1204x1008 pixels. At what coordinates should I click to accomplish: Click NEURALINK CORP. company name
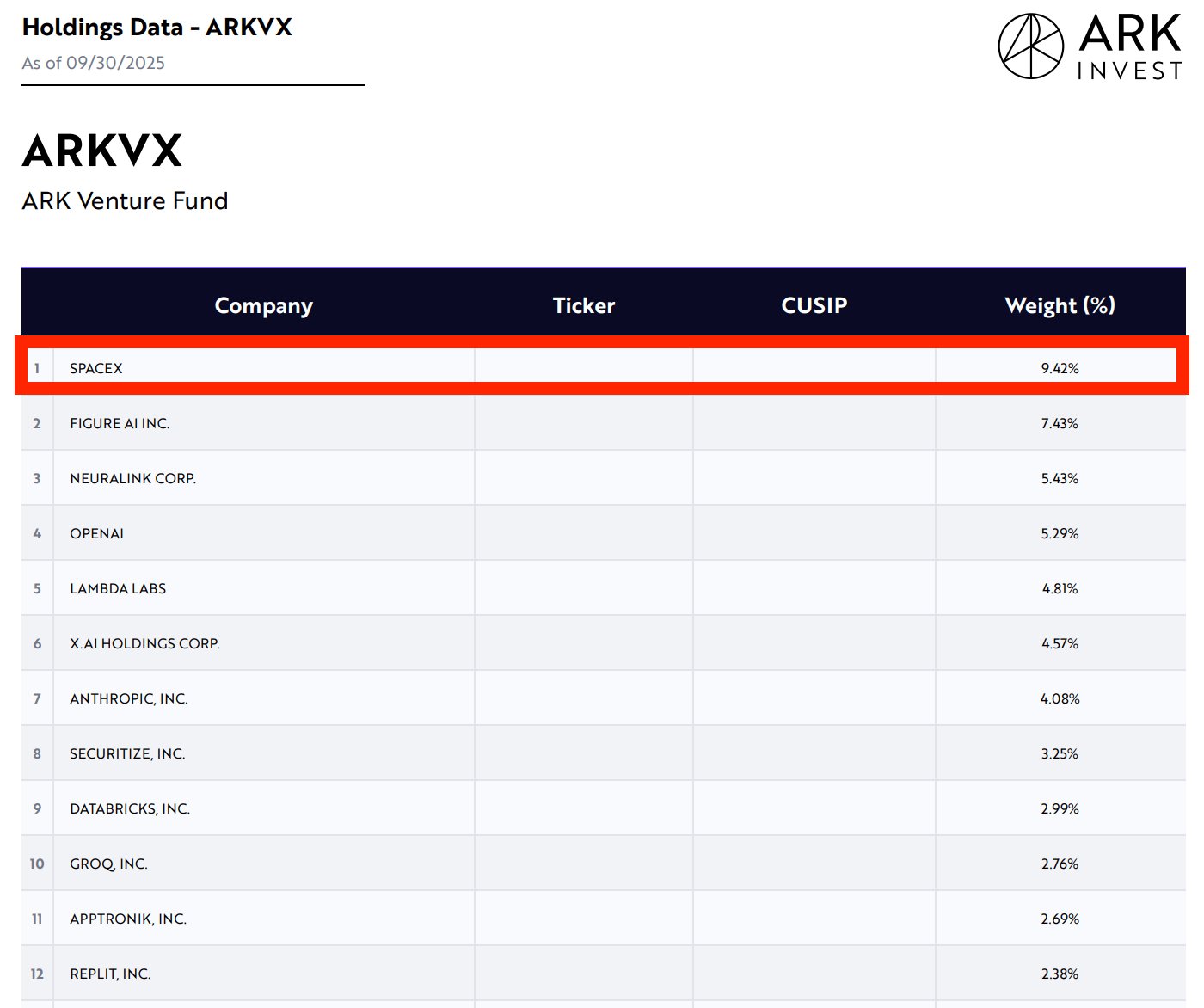[132, 478]
